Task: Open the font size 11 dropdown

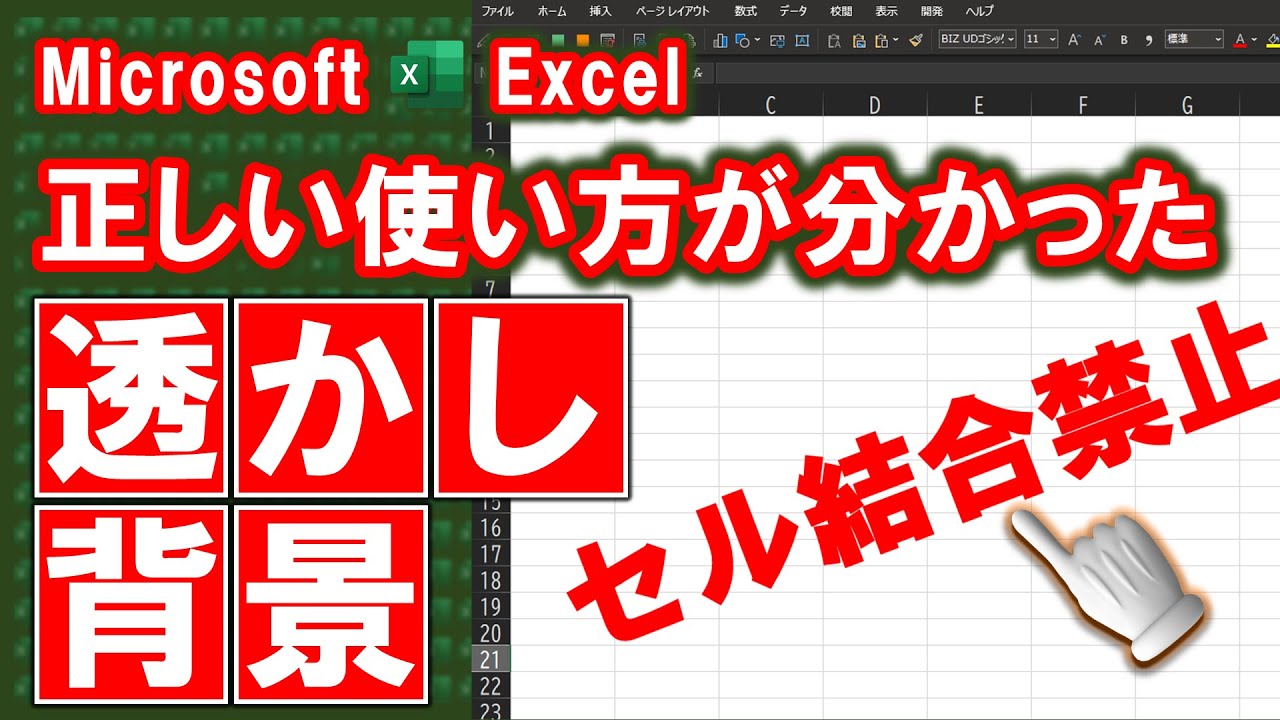Action: point(1041,40)
